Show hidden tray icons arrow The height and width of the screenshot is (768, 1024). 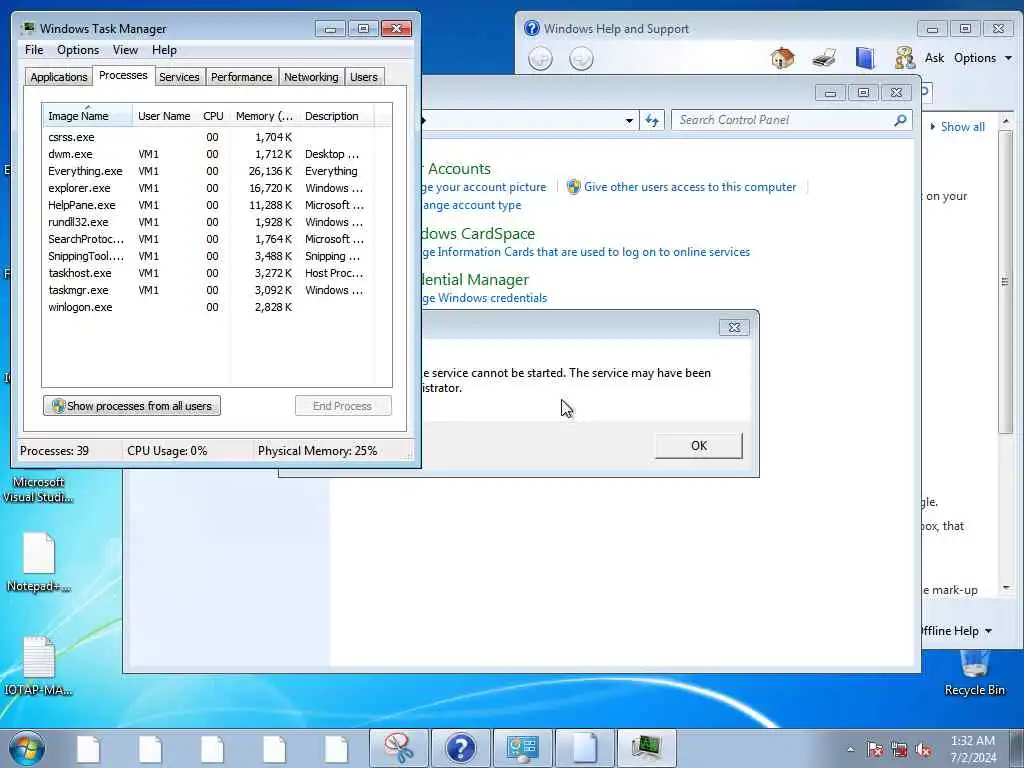(850, 750)
